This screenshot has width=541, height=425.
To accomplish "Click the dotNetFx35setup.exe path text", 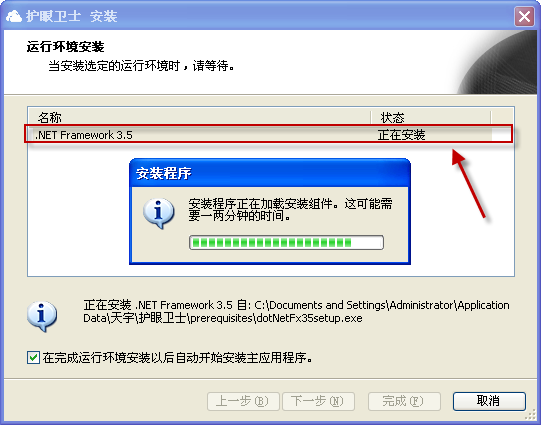I will point(309,318).
